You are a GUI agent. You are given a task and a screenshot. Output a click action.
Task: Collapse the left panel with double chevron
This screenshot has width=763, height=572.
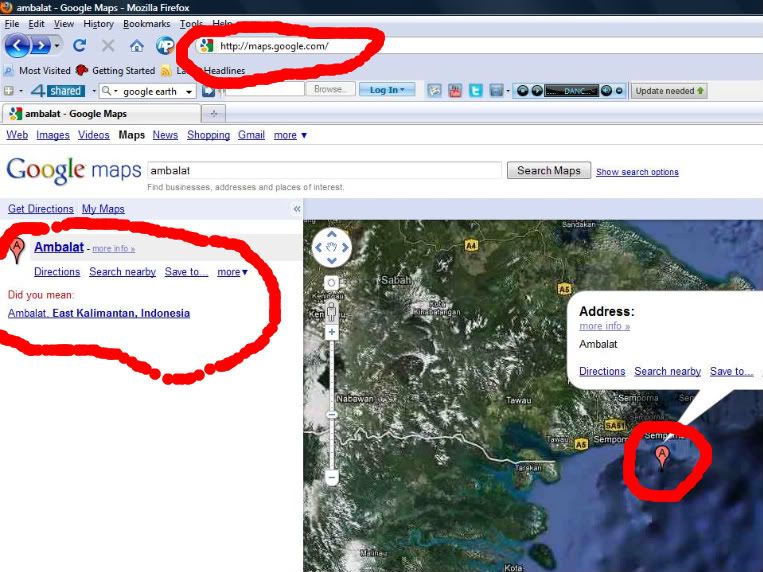pyautogui.click(x=297, y=209)
